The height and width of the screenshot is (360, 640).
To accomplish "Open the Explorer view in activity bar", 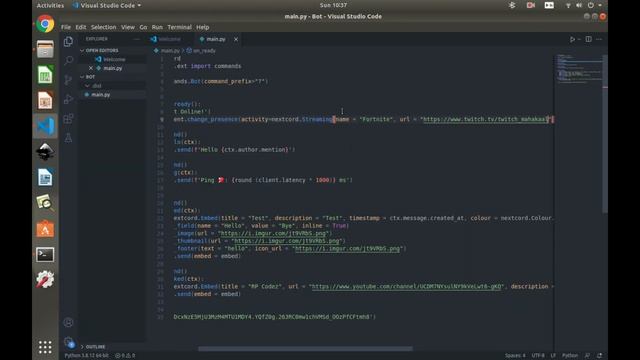I will 69,42.
